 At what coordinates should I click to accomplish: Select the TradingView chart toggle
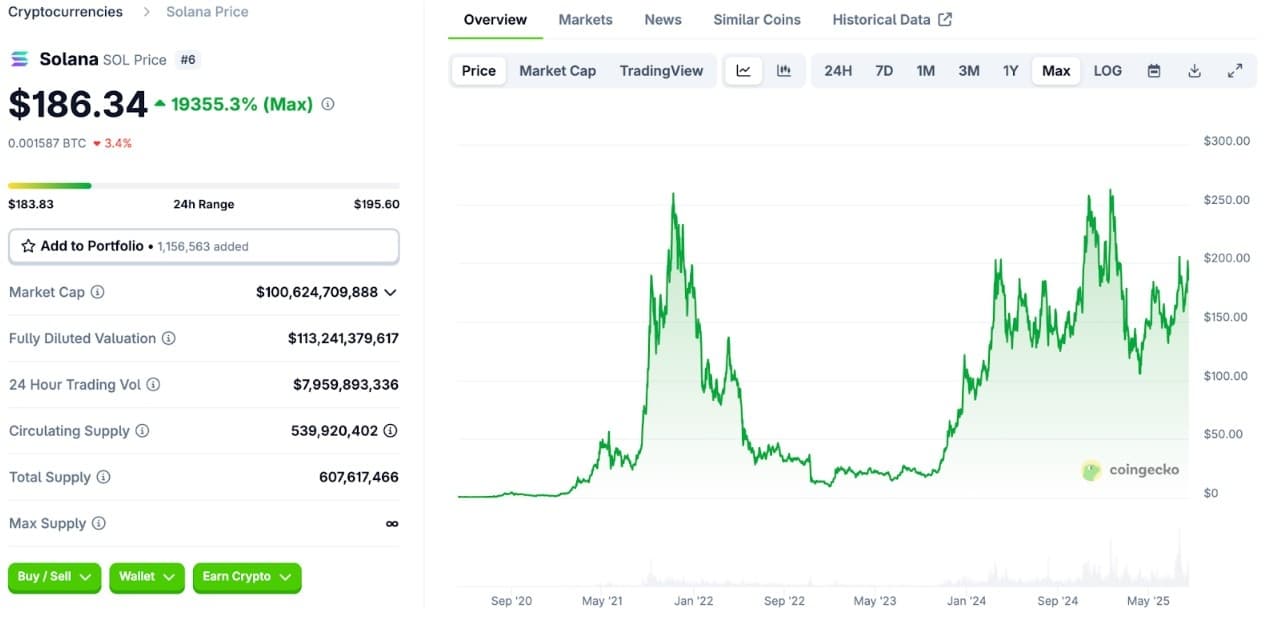pyautogui.click(x=661, y=71)
